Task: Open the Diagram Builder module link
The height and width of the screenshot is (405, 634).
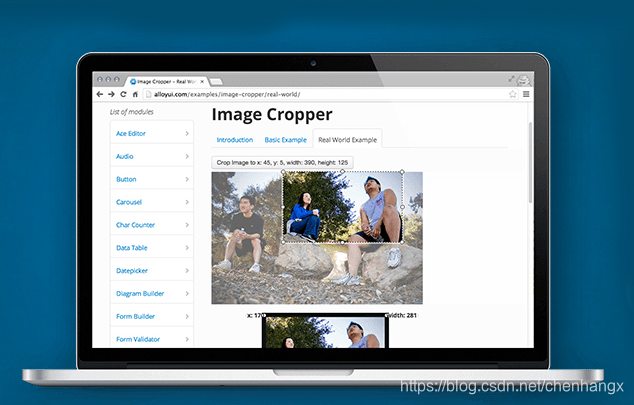Action: click(x=140, y=293)
